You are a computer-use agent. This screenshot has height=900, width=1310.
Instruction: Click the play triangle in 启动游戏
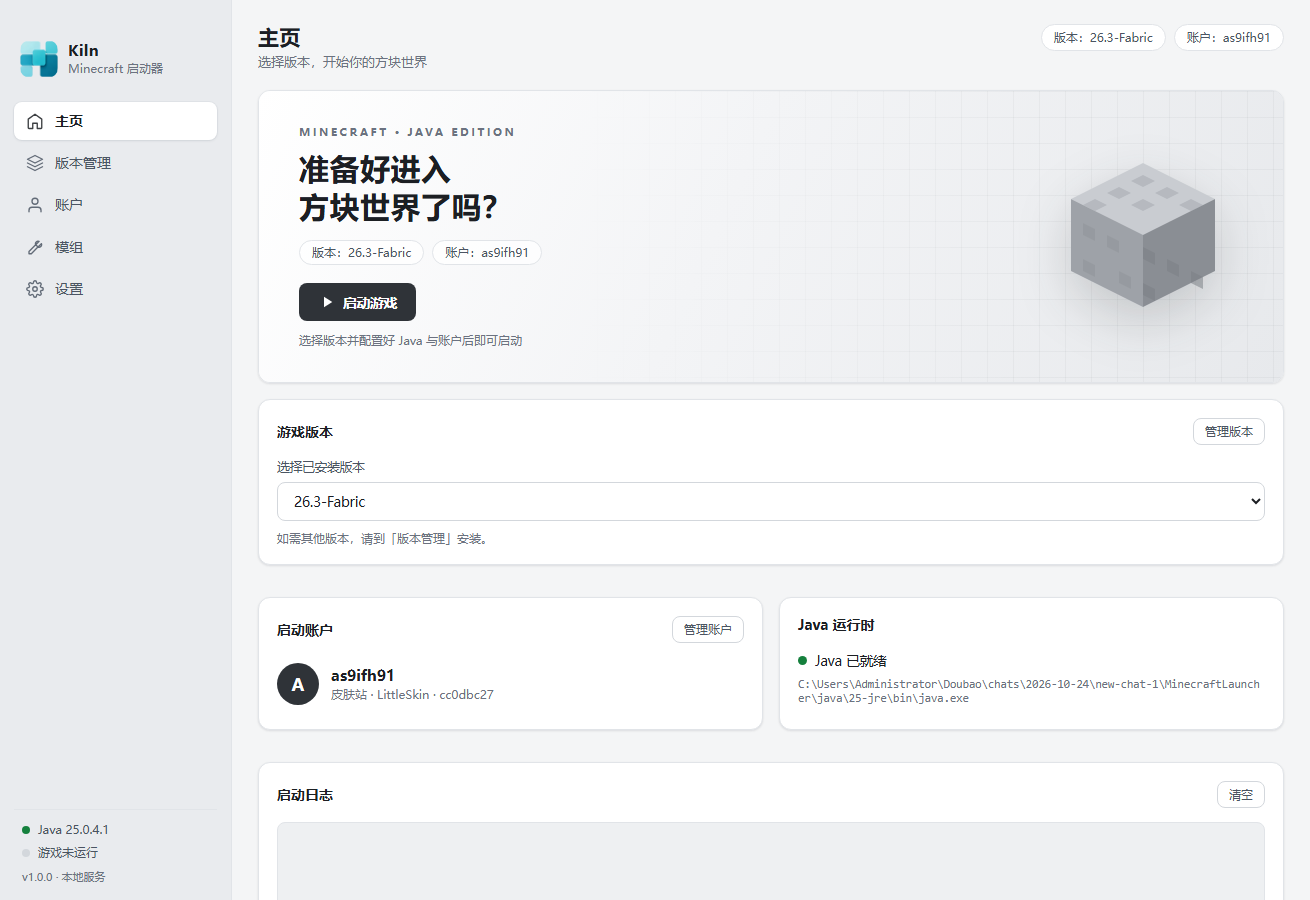coord(327,302)
